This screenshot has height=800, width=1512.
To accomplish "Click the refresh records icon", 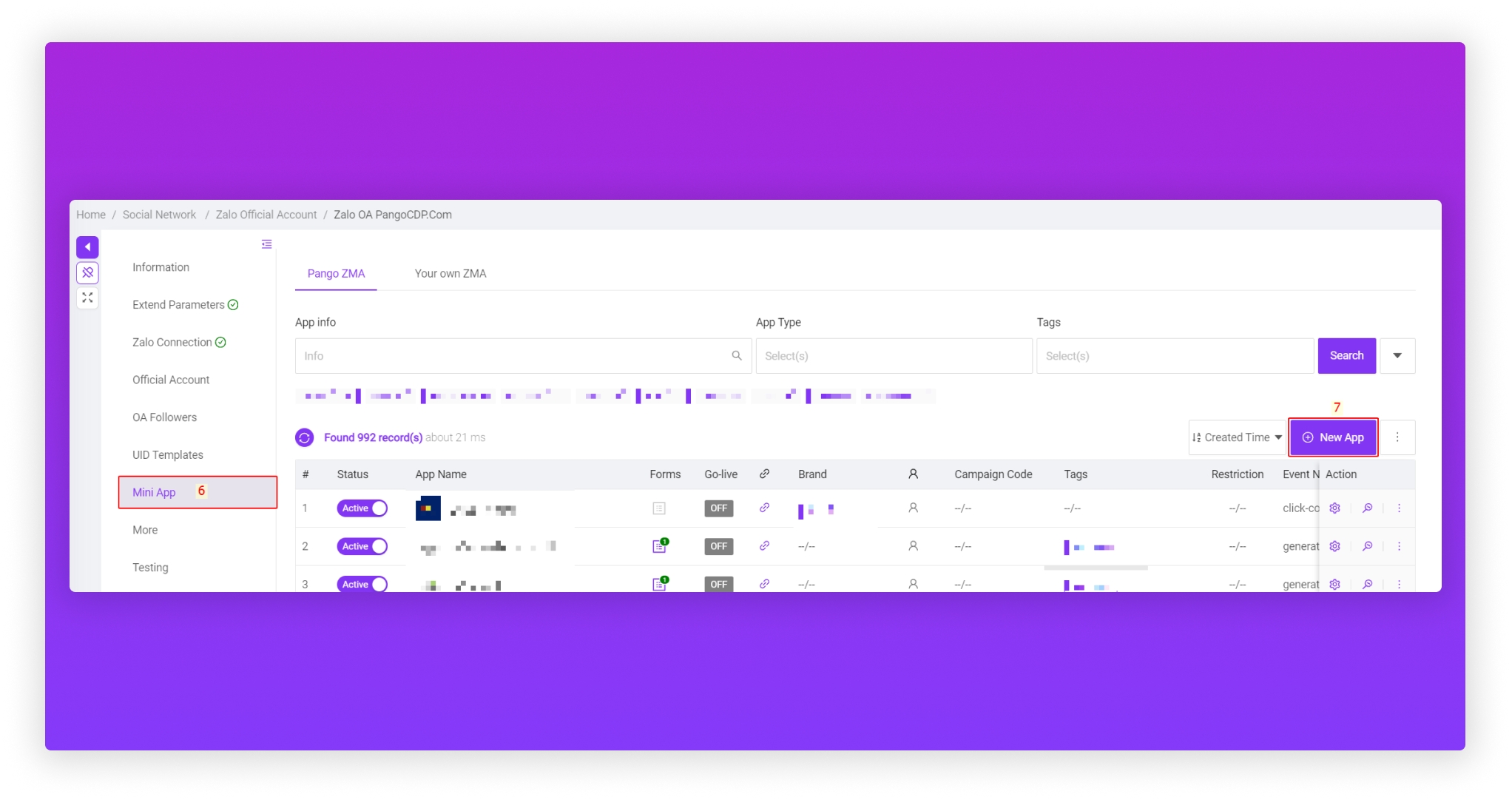I will pyautogui.click(x=304, y=437).
